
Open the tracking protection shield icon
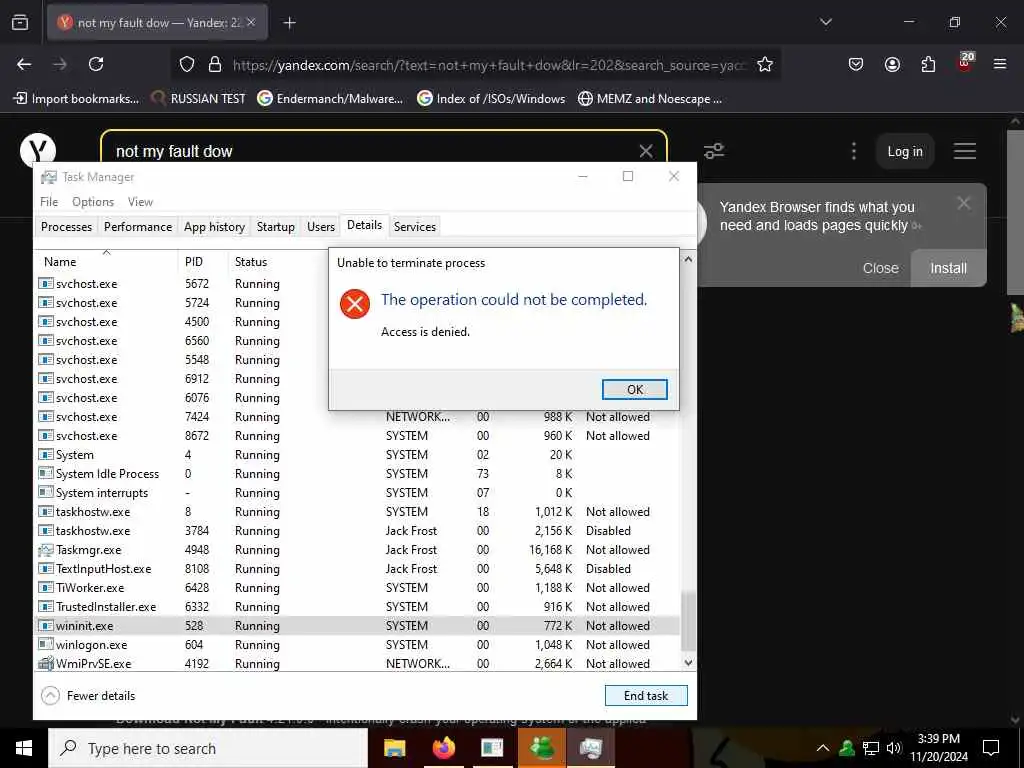point(187,64)
